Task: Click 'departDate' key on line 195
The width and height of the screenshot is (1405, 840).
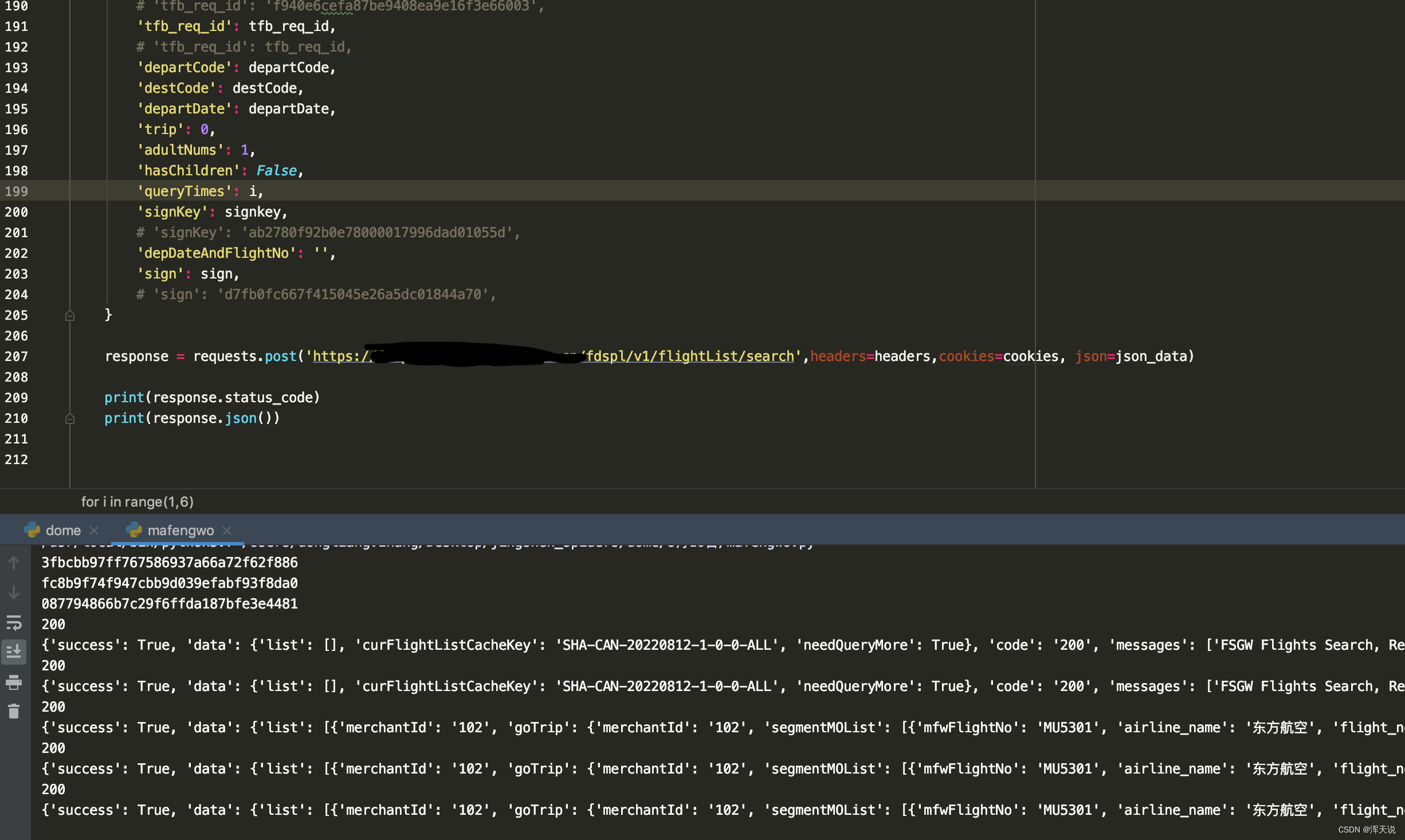Action: coord(185,109)
